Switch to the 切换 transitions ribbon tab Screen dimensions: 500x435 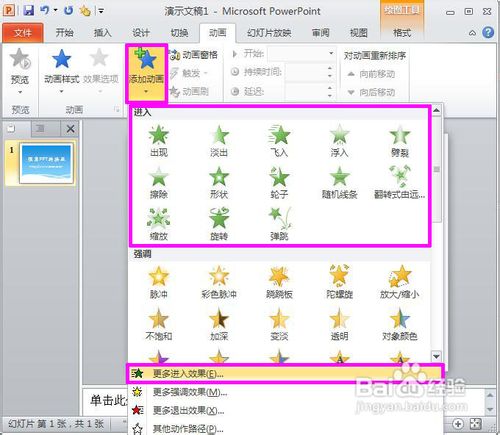tap(179, 33)
